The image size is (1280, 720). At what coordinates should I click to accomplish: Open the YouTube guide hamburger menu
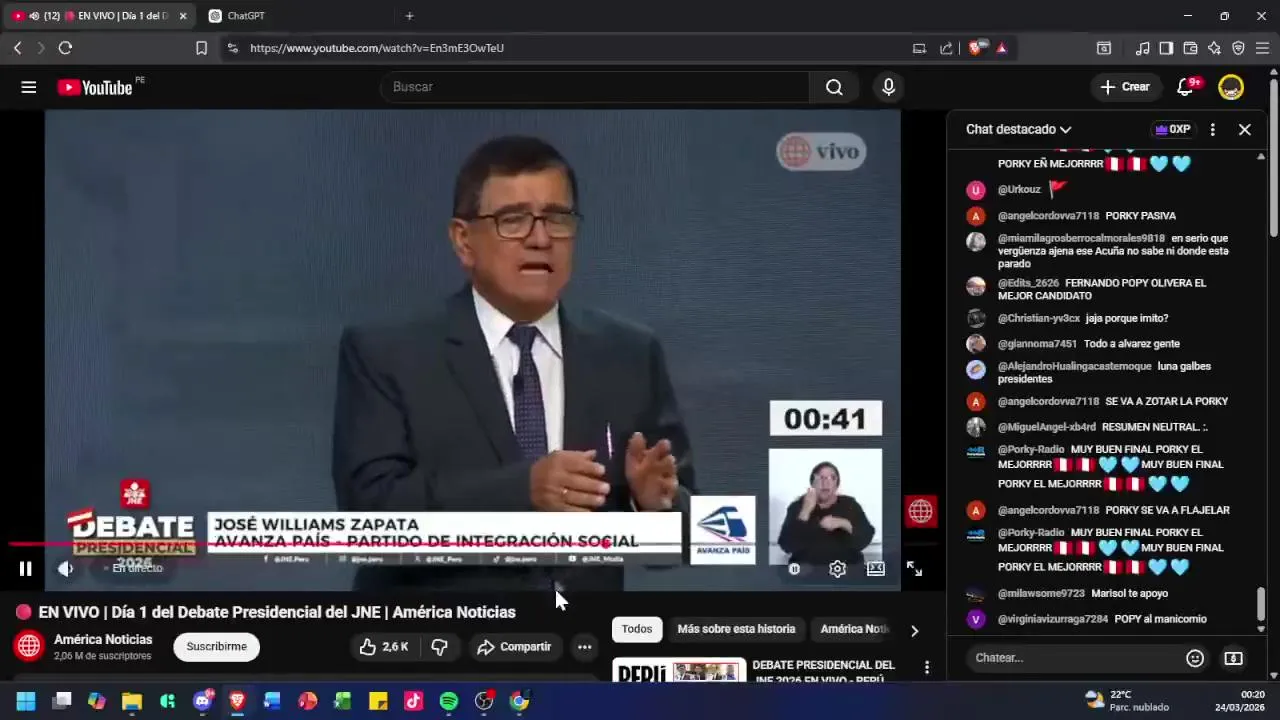click(29, 87)
